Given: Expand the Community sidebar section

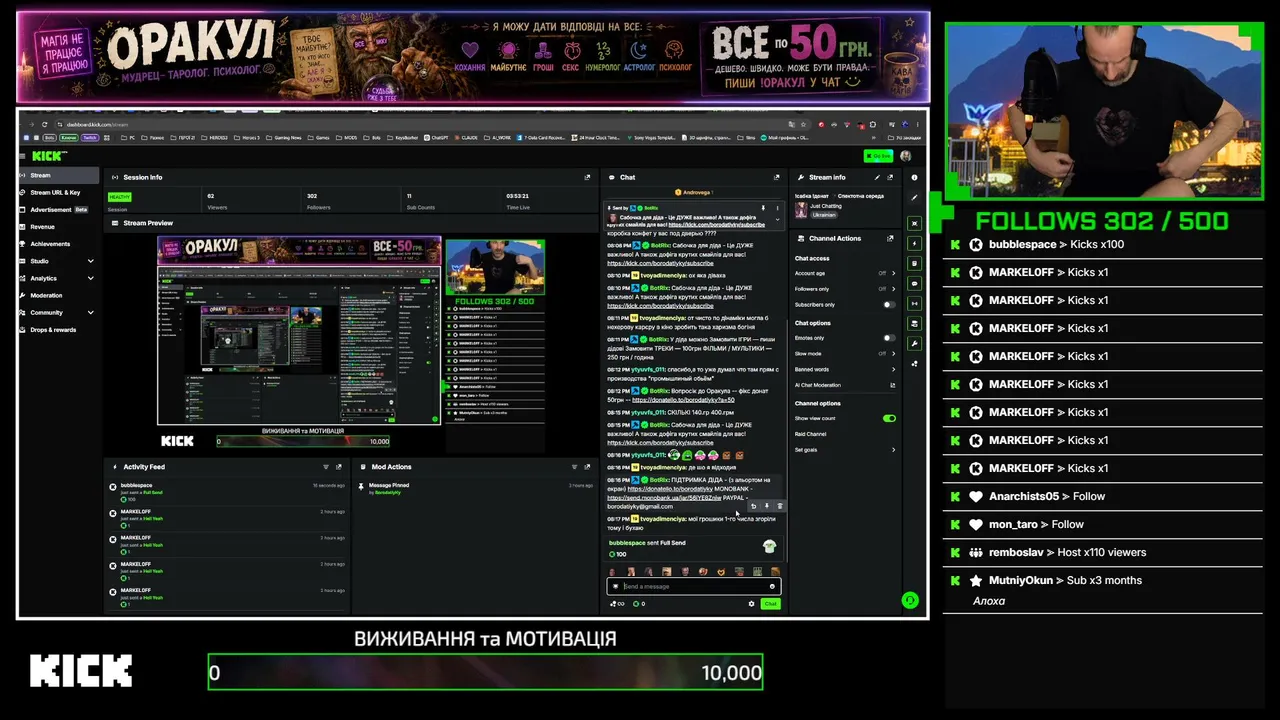Looking at the screenshot, I should [90, 313].
